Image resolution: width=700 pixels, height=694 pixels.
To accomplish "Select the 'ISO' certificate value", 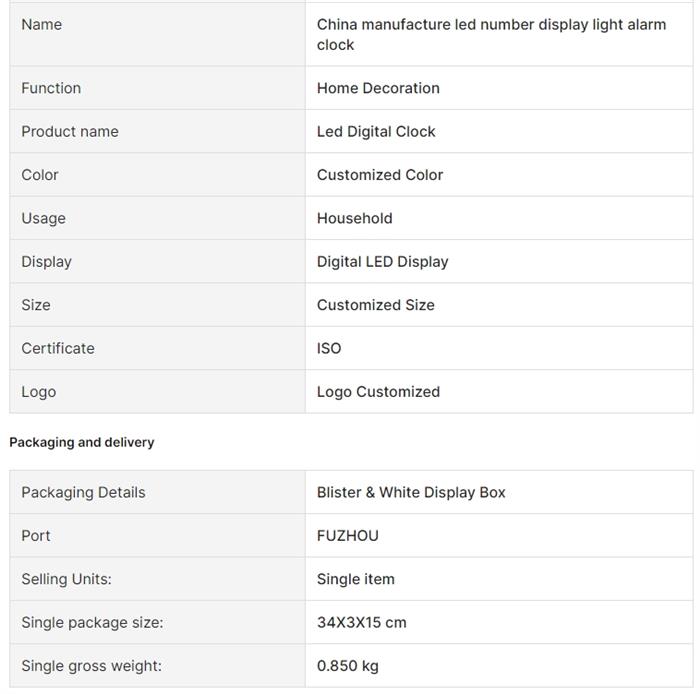I will (329, 348).
